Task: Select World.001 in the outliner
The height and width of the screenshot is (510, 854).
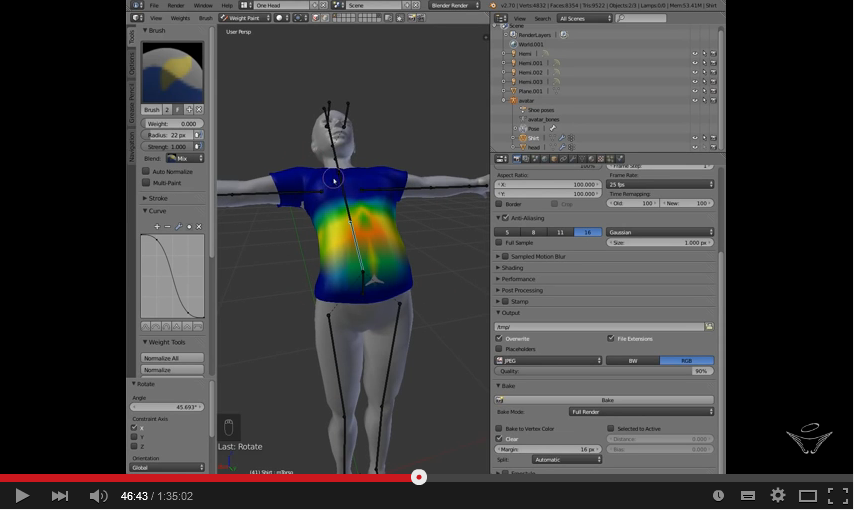Action: tap(530, 44)
